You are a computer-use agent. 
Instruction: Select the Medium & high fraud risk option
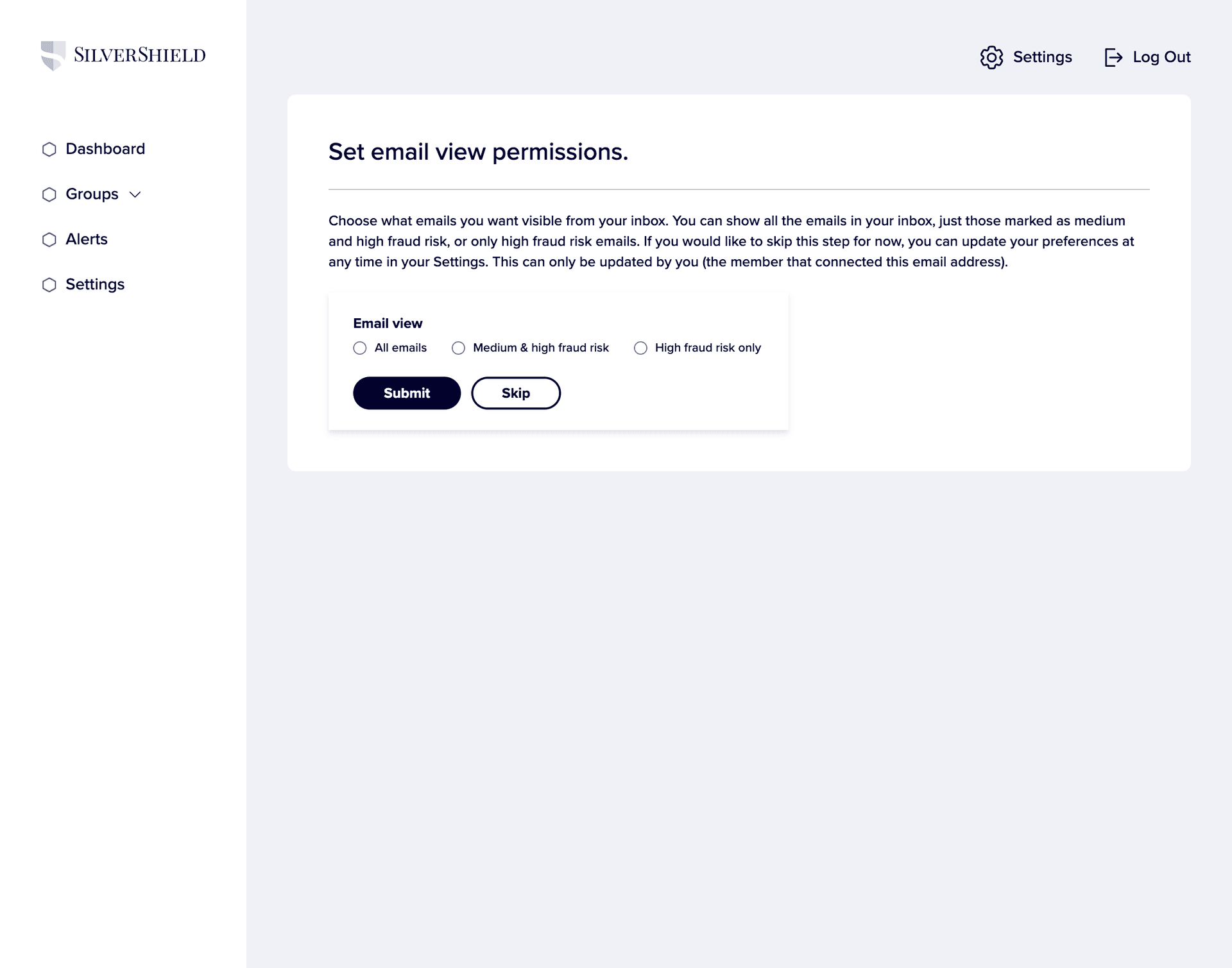(459, 348)
